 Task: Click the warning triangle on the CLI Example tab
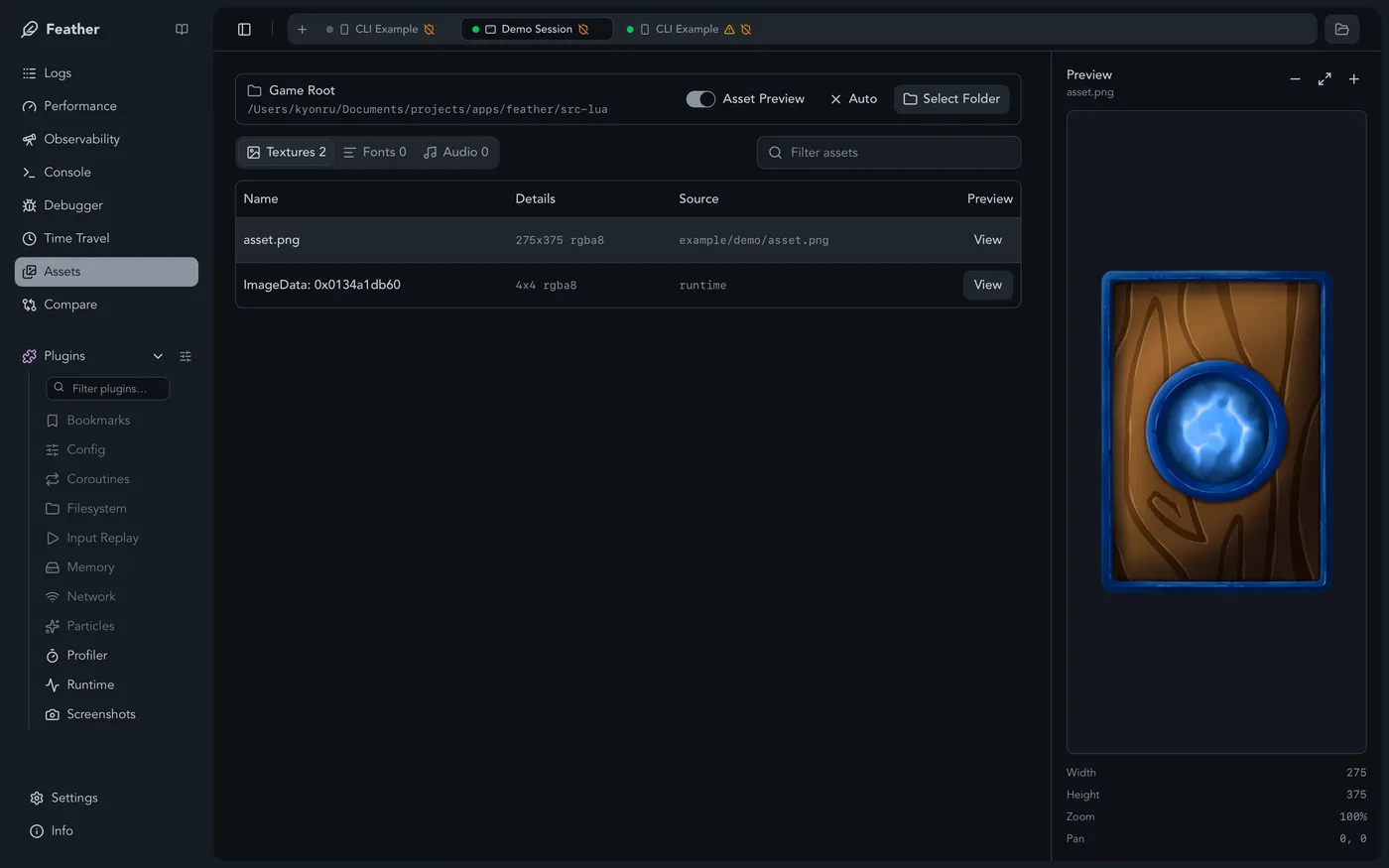tap(729, 30)
